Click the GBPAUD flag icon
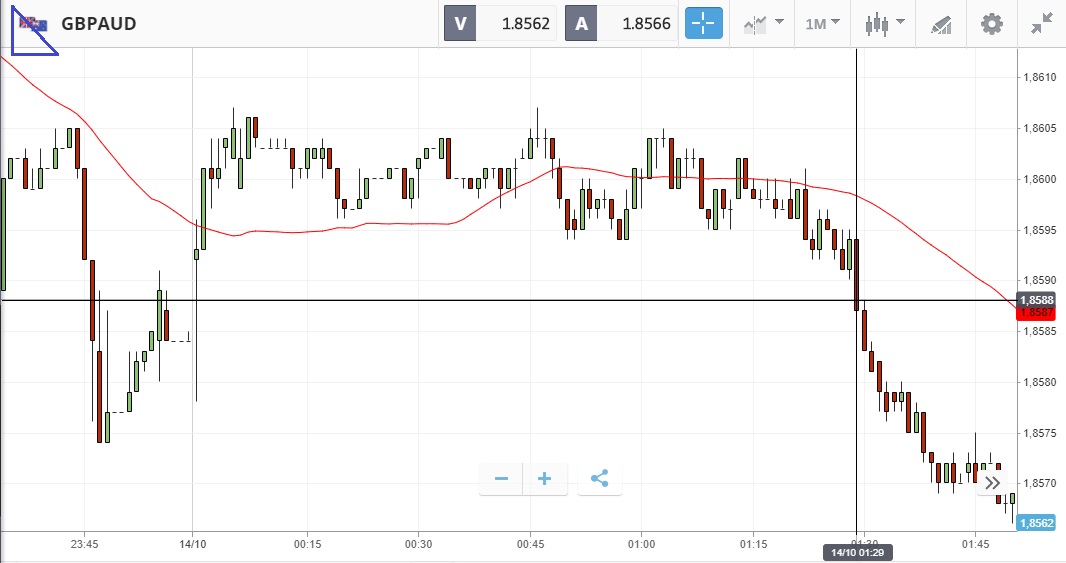 click(x=33, y=23)
